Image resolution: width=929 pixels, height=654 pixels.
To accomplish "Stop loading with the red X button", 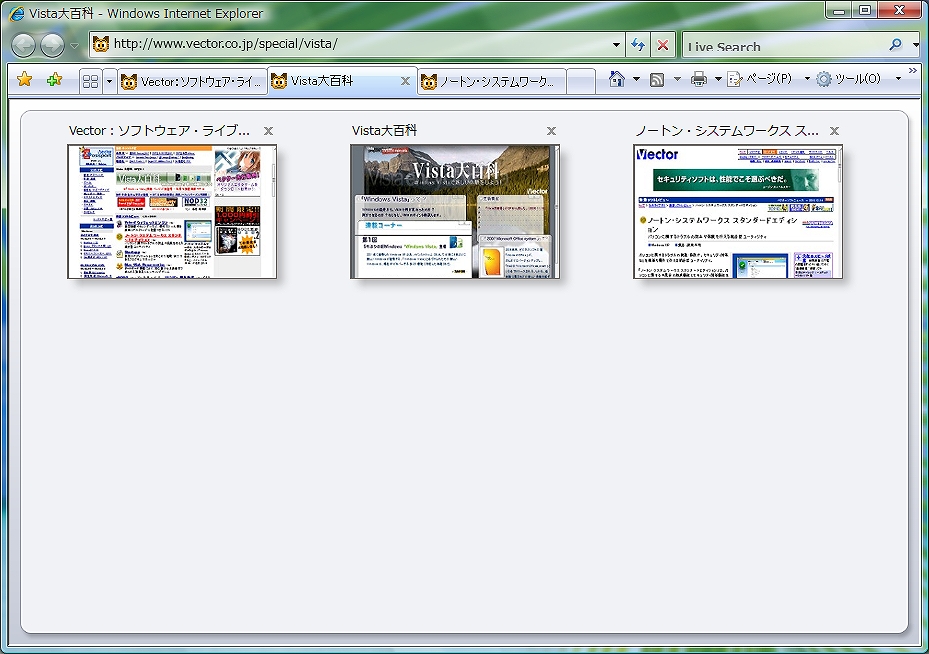I will [663, 44].
